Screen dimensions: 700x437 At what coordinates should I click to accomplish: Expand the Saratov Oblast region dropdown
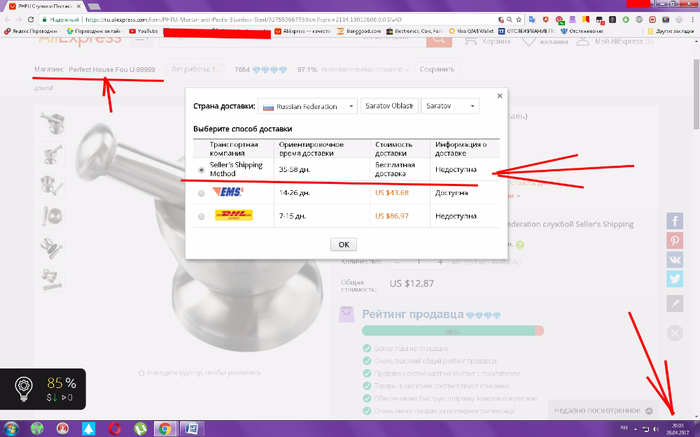[389, 106]
